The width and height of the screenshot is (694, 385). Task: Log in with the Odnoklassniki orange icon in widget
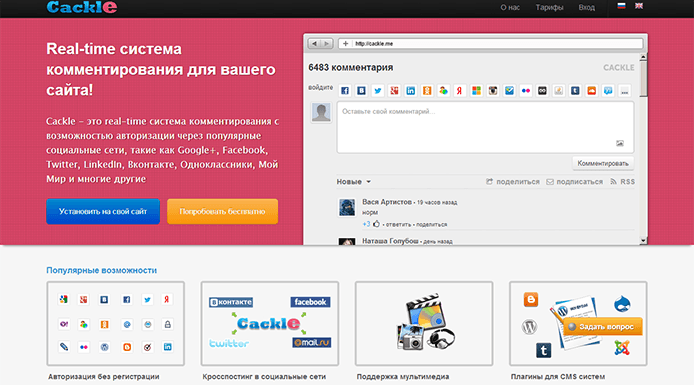coord(427,91)
